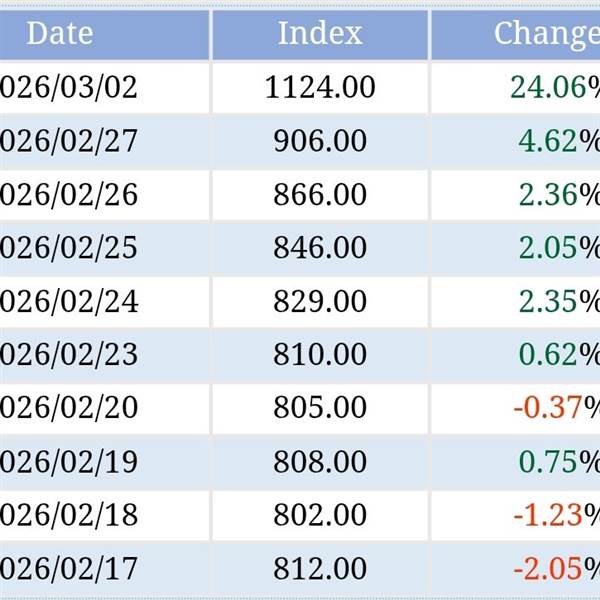Select the 812.00 index cell
The width and height of the screenshot is (600, 600).
pyautogui.click(x=320, y=569)
